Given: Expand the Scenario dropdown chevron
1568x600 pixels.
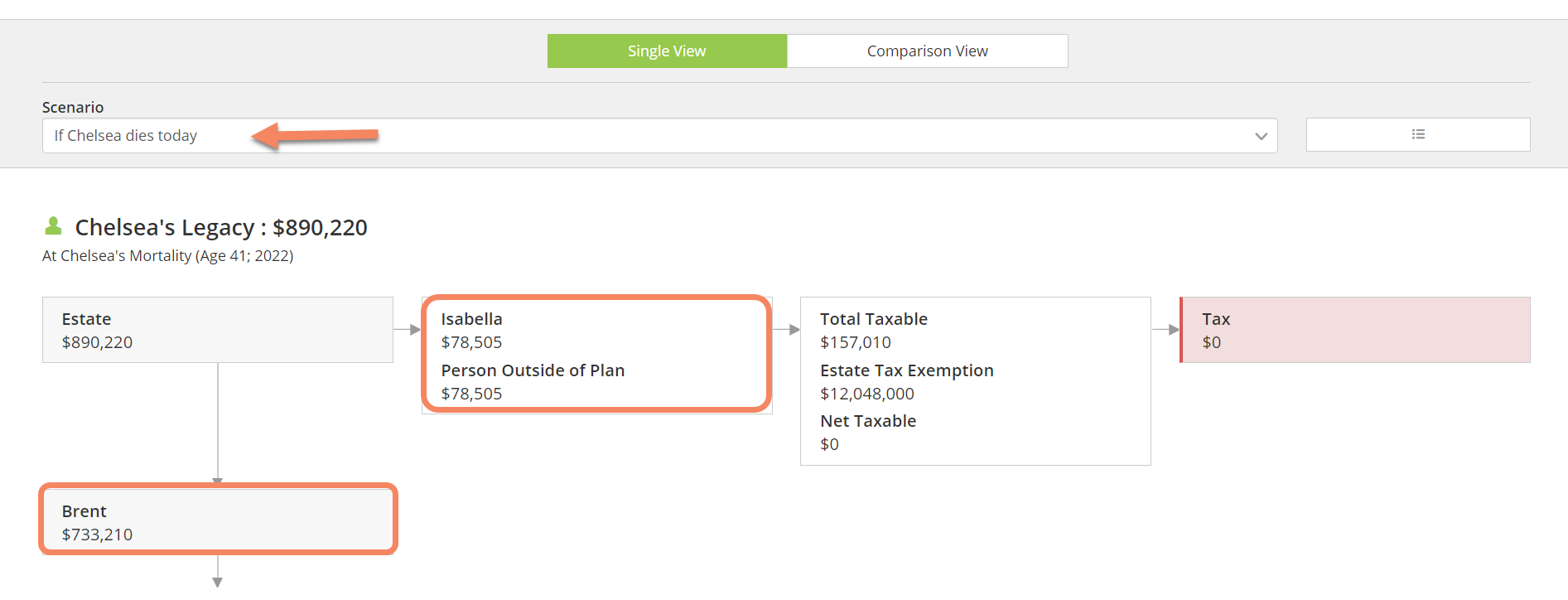Looking at the screenshot, I should pyautogui.click(x=1261, y=136).
